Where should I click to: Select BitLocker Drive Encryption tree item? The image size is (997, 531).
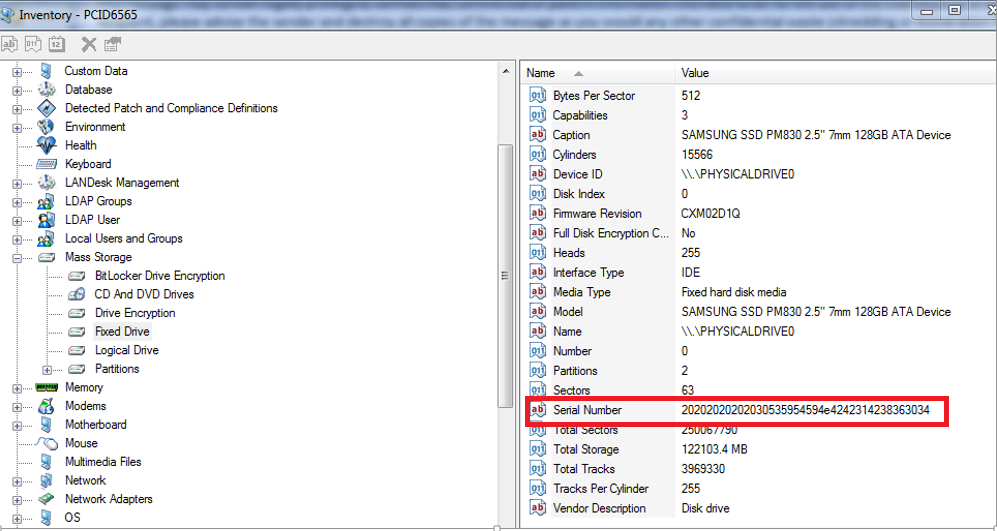tap(160, 276)
